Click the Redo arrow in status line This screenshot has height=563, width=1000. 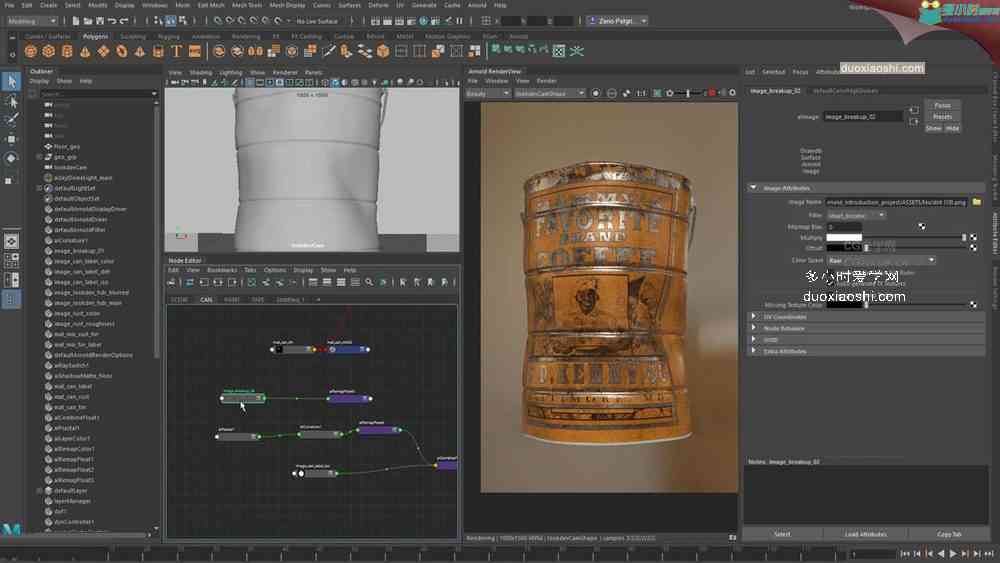[x=124, y=21]
